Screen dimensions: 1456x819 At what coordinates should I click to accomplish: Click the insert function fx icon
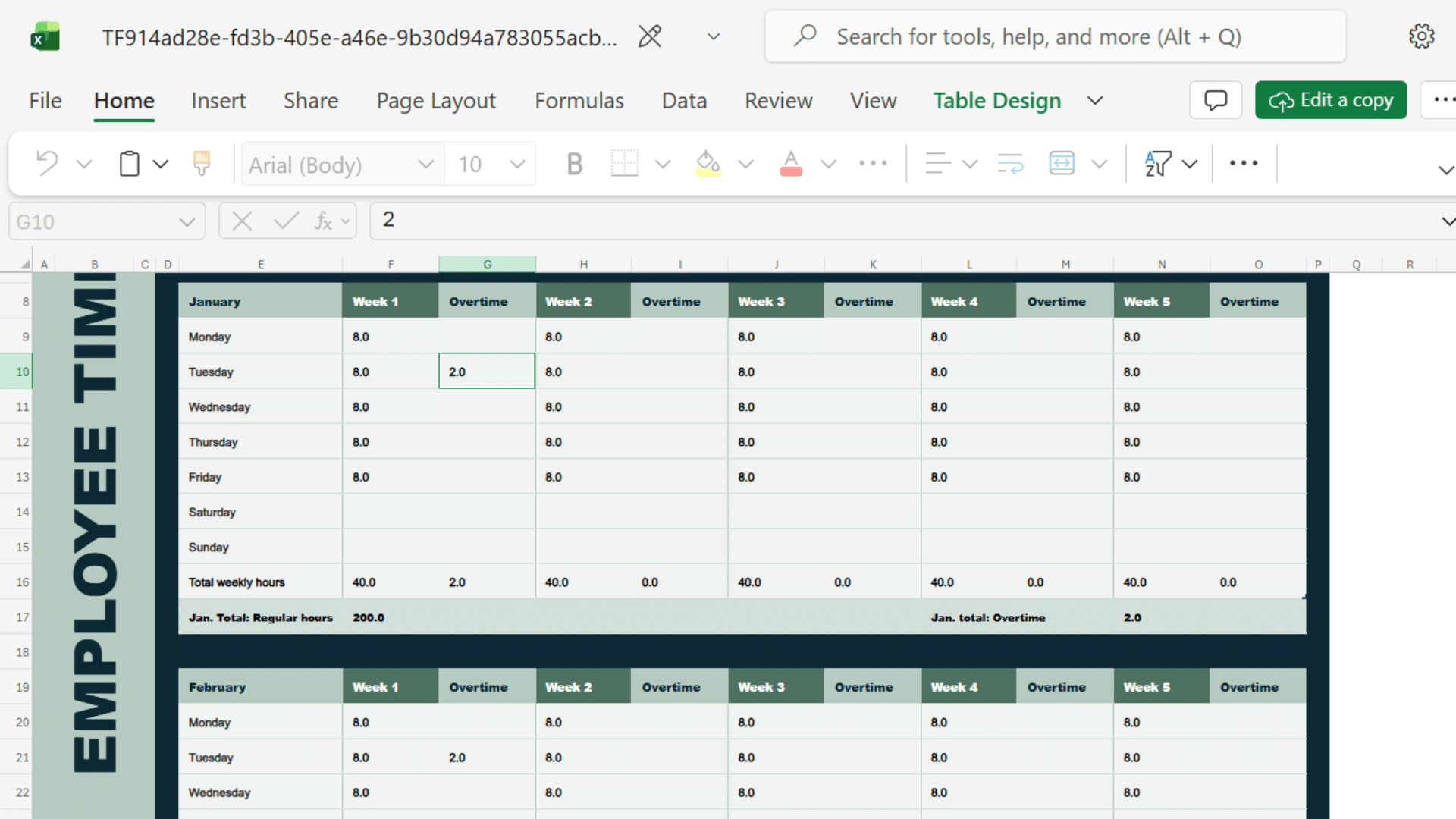(324, 221)
